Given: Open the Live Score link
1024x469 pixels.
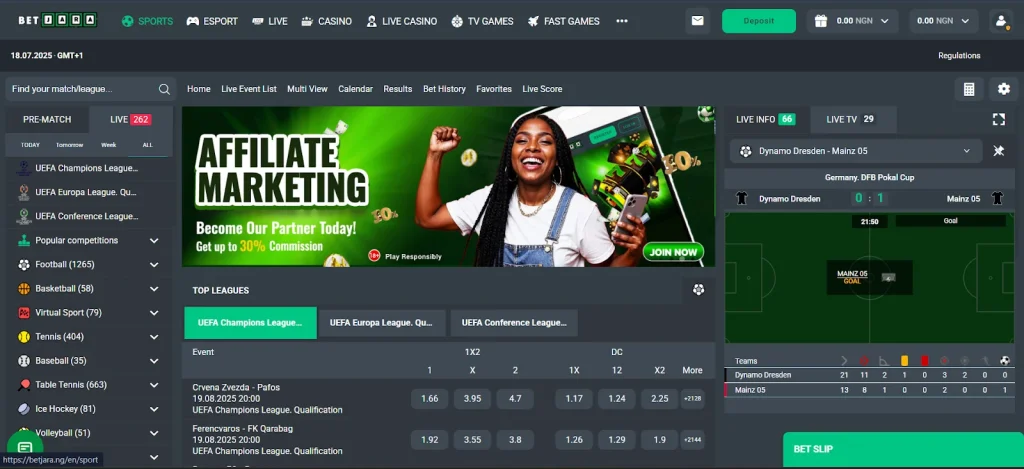Looking at the screenshot, I should [x=542, y=89].
